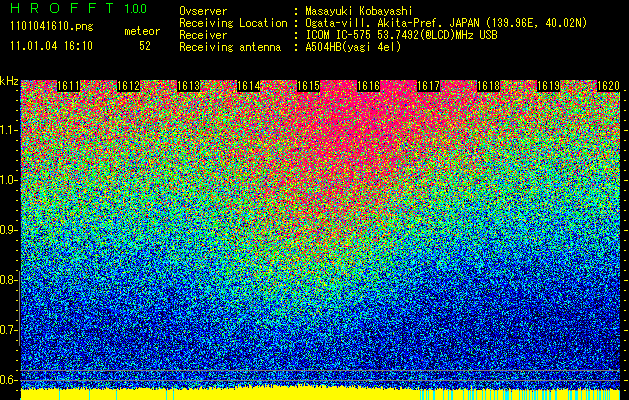Screen dimensions: 629x400
Task: Click the 1616 time marker label
Action: [369, 86]
